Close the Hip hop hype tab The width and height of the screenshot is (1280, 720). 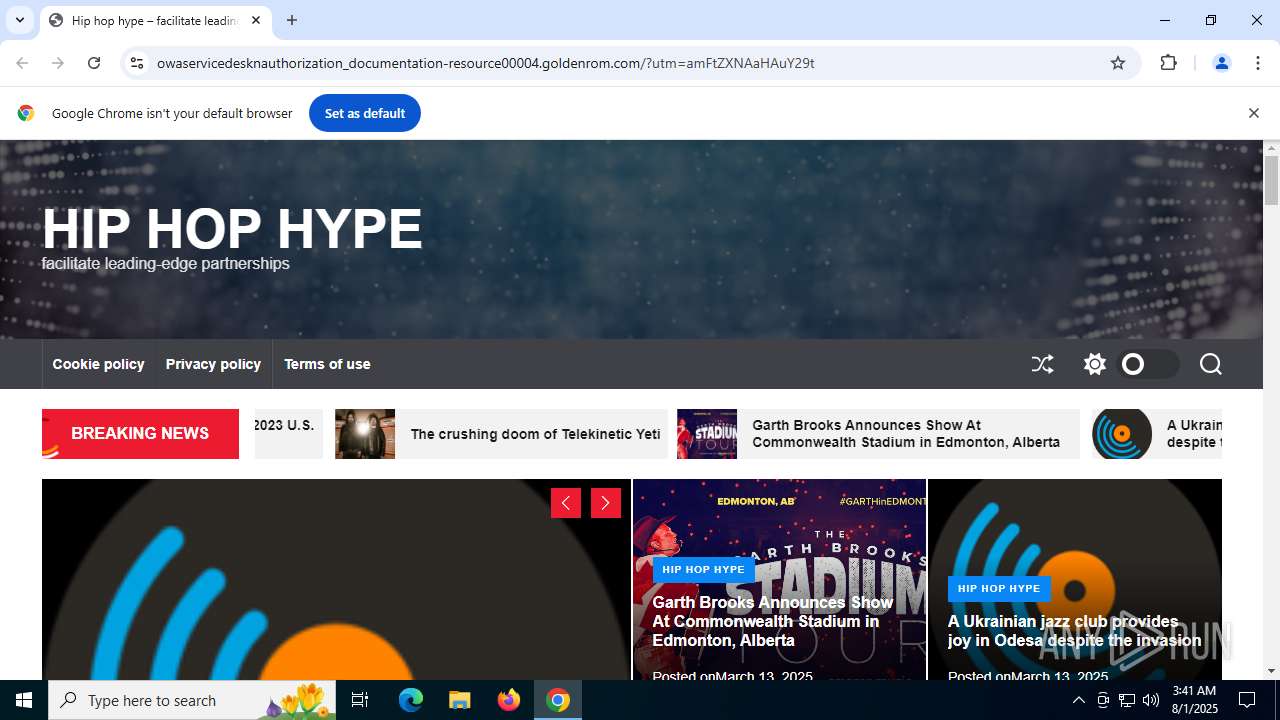point(256,20)
